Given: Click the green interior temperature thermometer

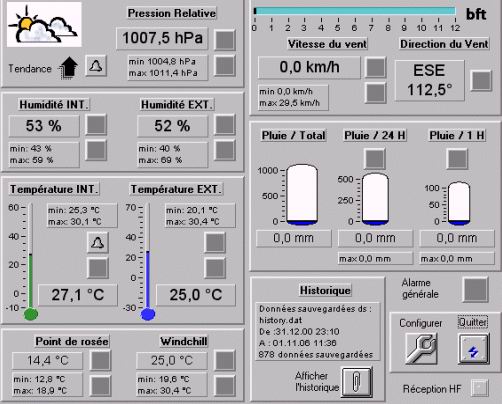Looking at the screenshot, I should 31,262.
